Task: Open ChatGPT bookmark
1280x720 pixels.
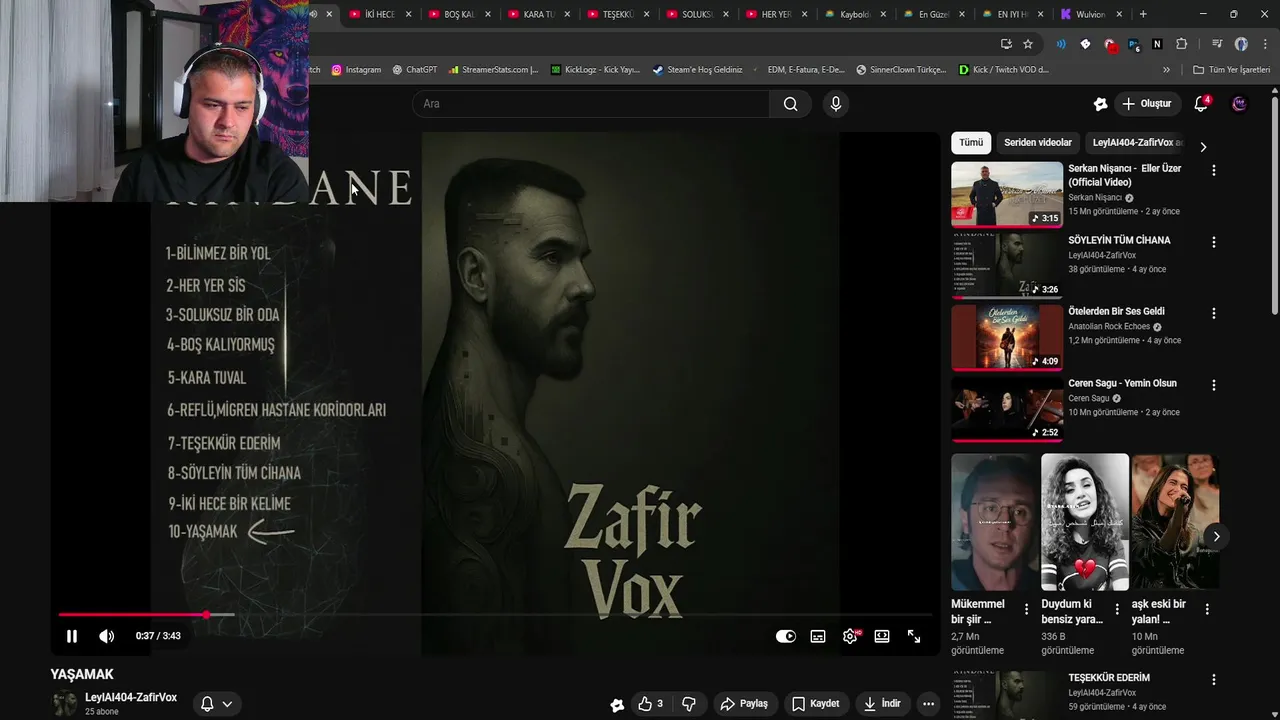Action: click(x=415, y=70)
